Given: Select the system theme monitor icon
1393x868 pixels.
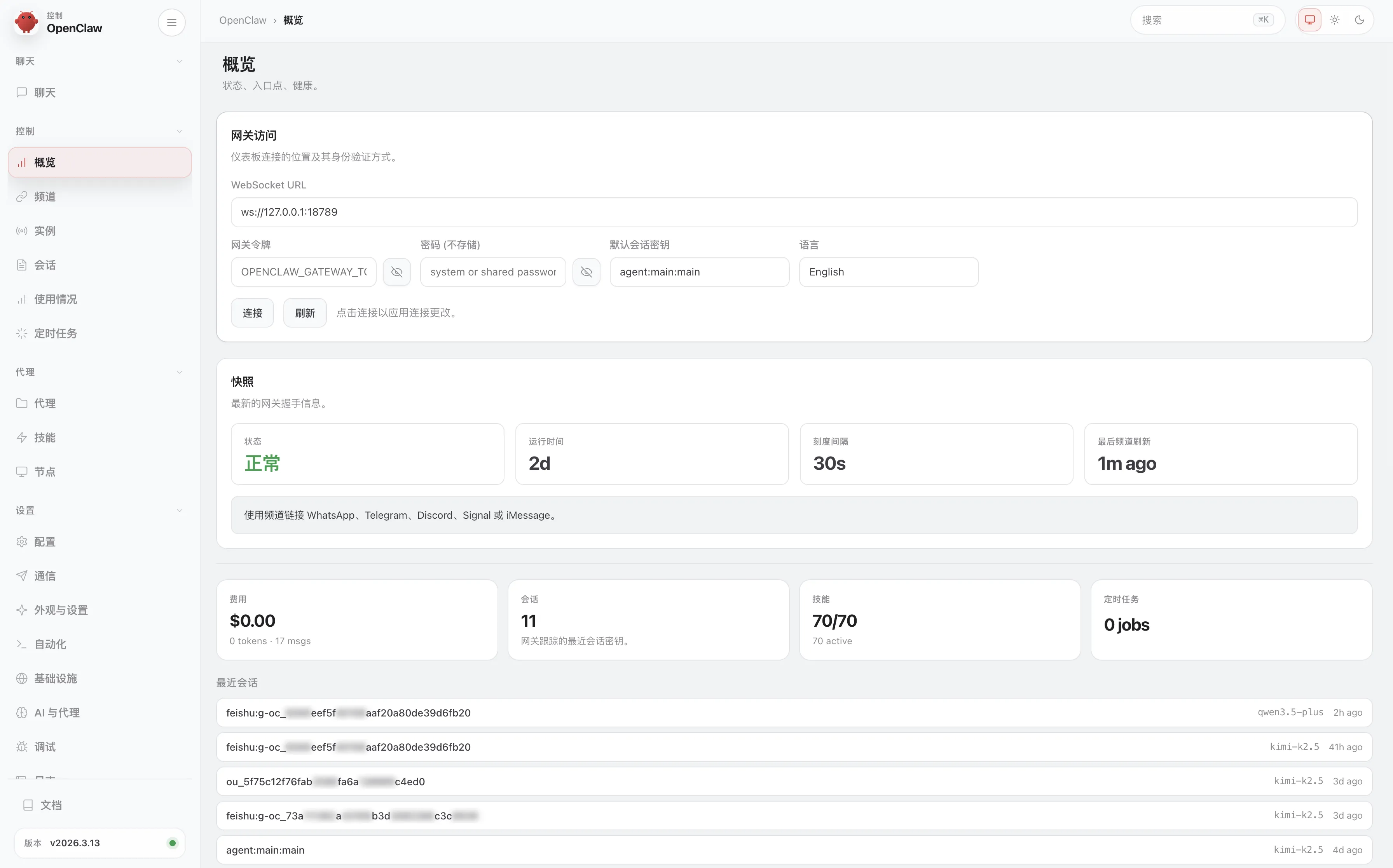Looking at the screenshot, I should [x=1310, y=20].
